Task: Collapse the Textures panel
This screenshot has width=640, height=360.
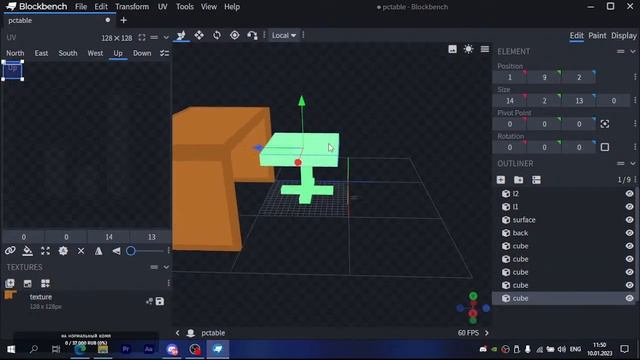Action: coord(166,267)
